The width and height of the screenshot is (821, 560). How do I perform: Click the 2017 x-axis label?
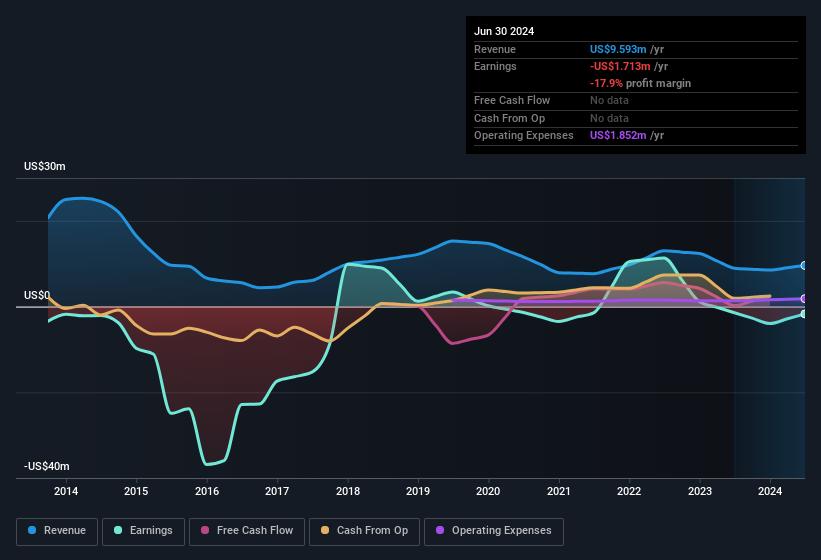point(277,491)
